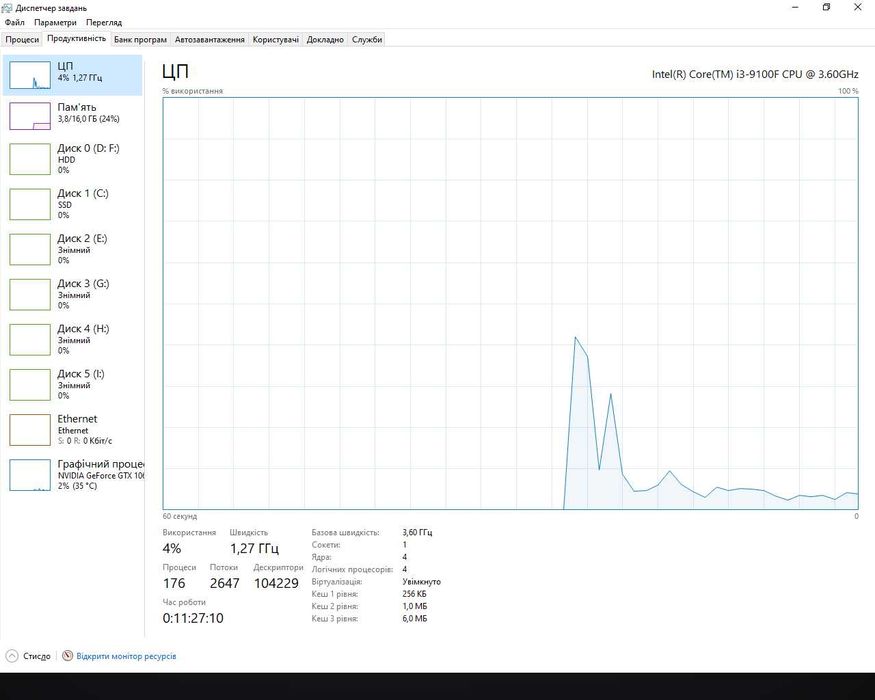The width and height of the screenshot is (875, 700).
Task: Go to the Користувачі tab
Action: click(276, 40)
